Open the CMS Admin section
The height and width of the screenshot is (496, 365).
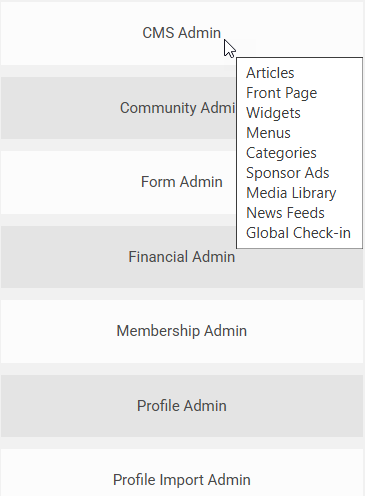coord(181,33)
